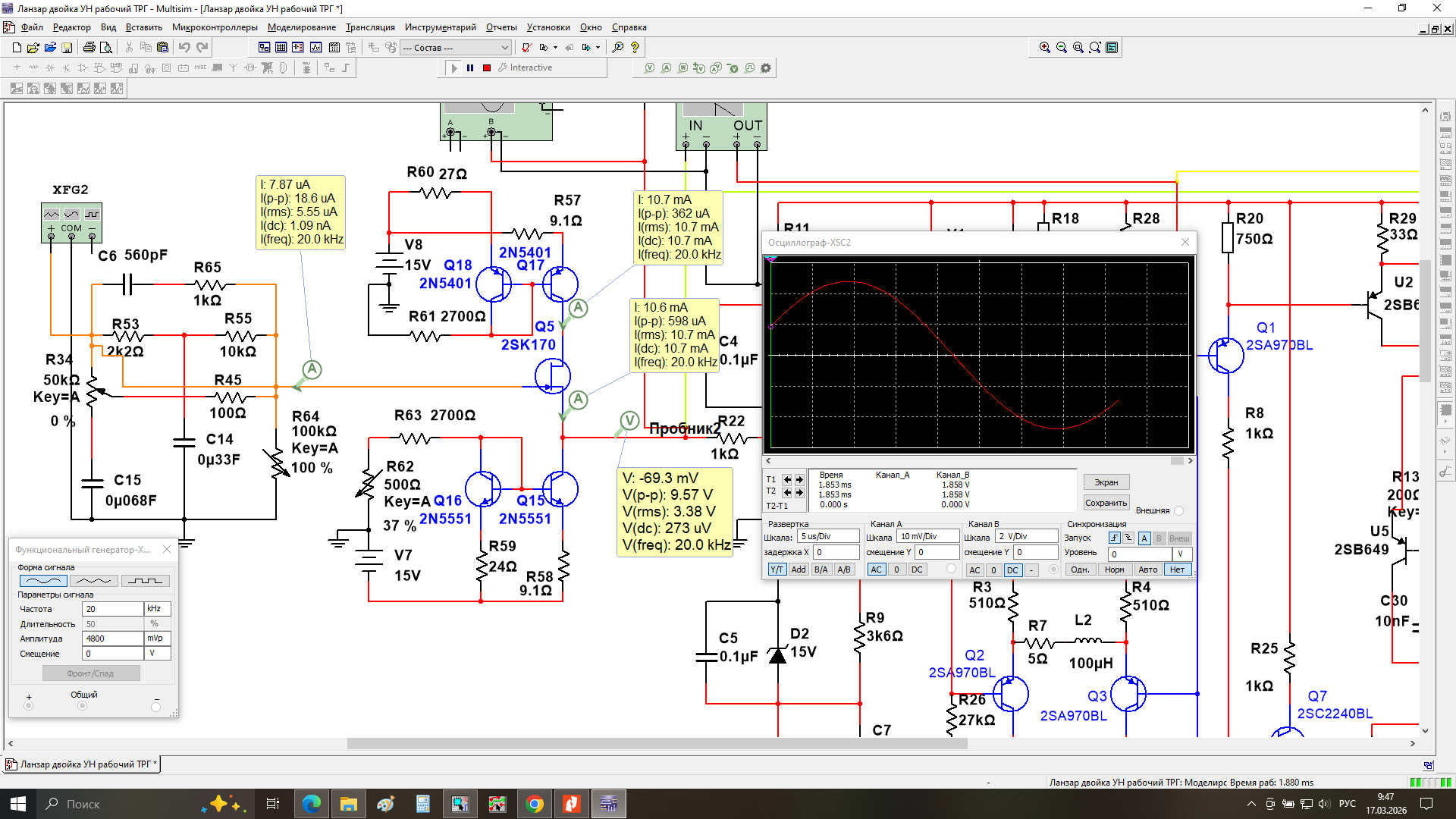Select square waveform in function generator
This screenshot has height=819, width=1456.
[x=145, y=581]
